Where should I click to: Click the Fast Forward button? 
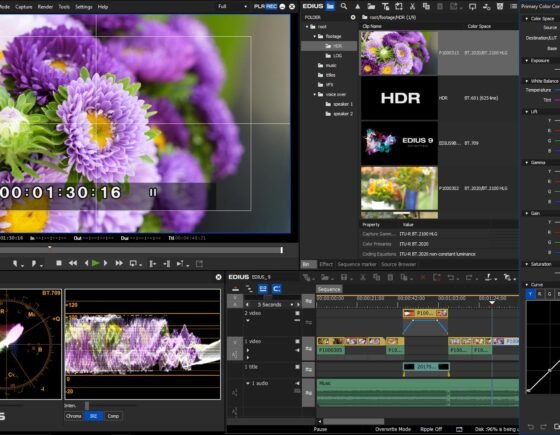(119, 263)
